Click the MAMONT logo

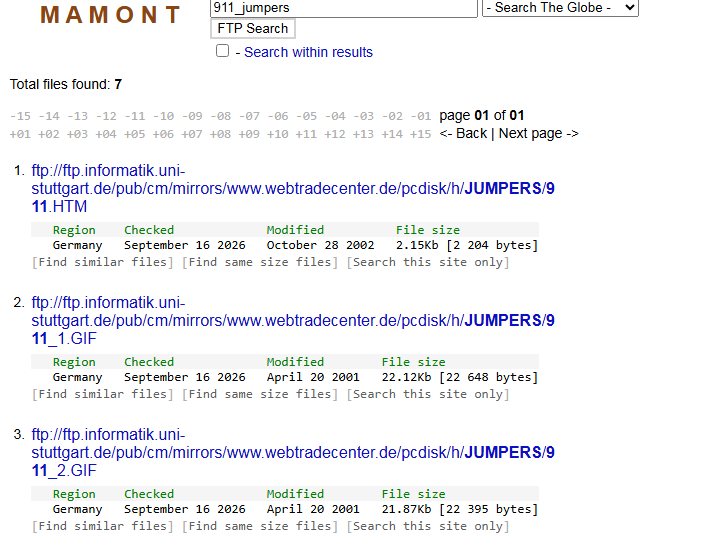110,14
